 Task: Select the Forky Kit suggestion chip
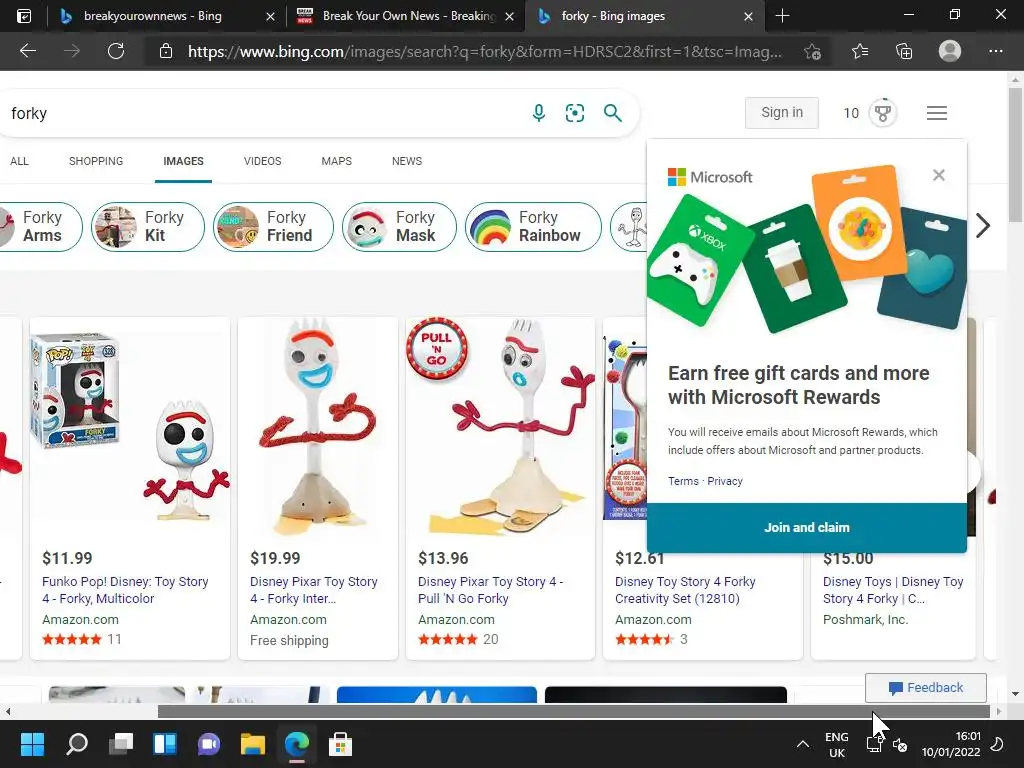coord(148,227)
